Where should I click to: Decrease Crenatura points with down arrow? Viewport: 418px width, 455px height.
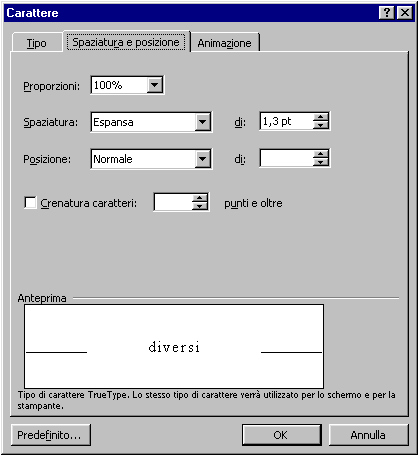coord(200,206)
